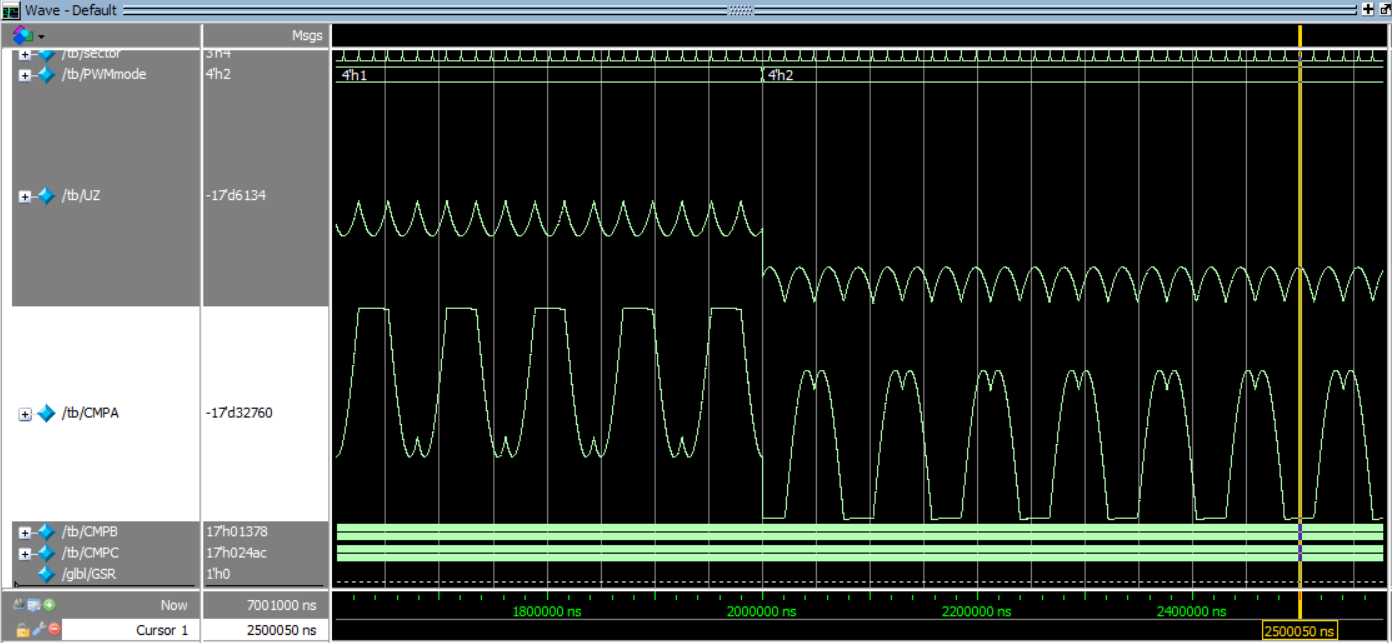Click the CMPB value 17'h01378
Viewport: 1392px width, 643px height.
click(236, 531)
